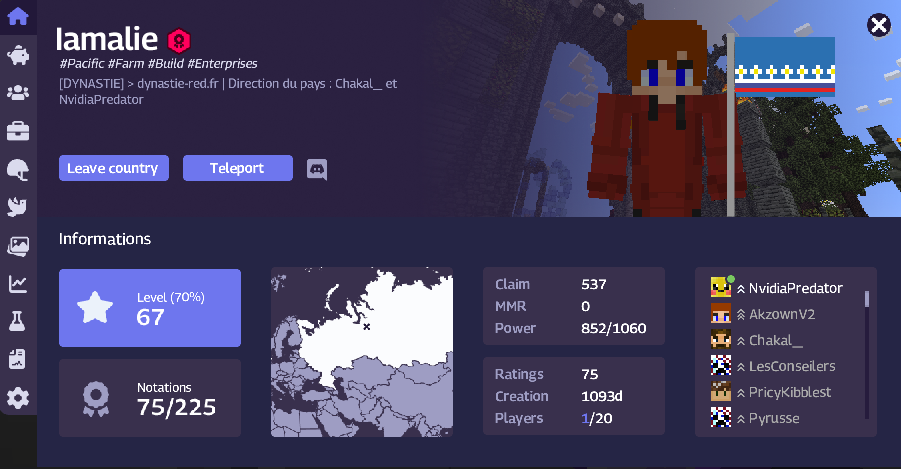Open the statistics chart icon
The width and height of the screenshot is (901, 469).
[18, 283]
